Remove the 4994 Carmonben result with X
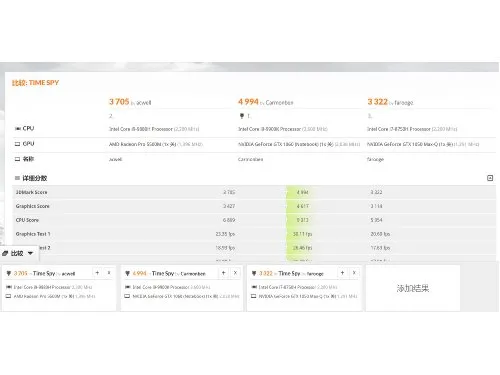Screen dimensions: 500x375 pyautogui.click(x=235, y=273)
